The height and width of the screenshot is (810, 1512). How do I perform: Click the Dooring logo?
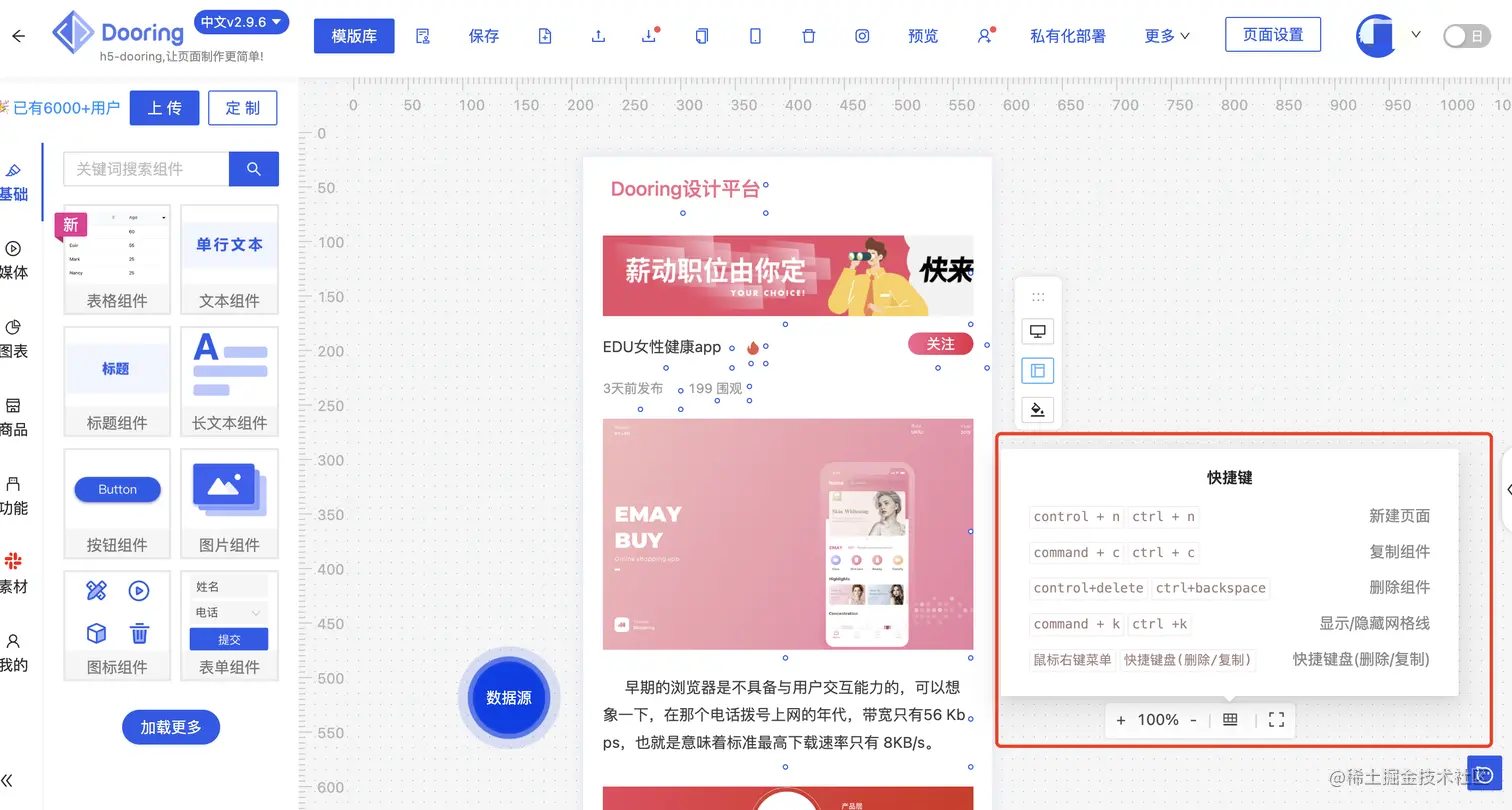point(118,34)
